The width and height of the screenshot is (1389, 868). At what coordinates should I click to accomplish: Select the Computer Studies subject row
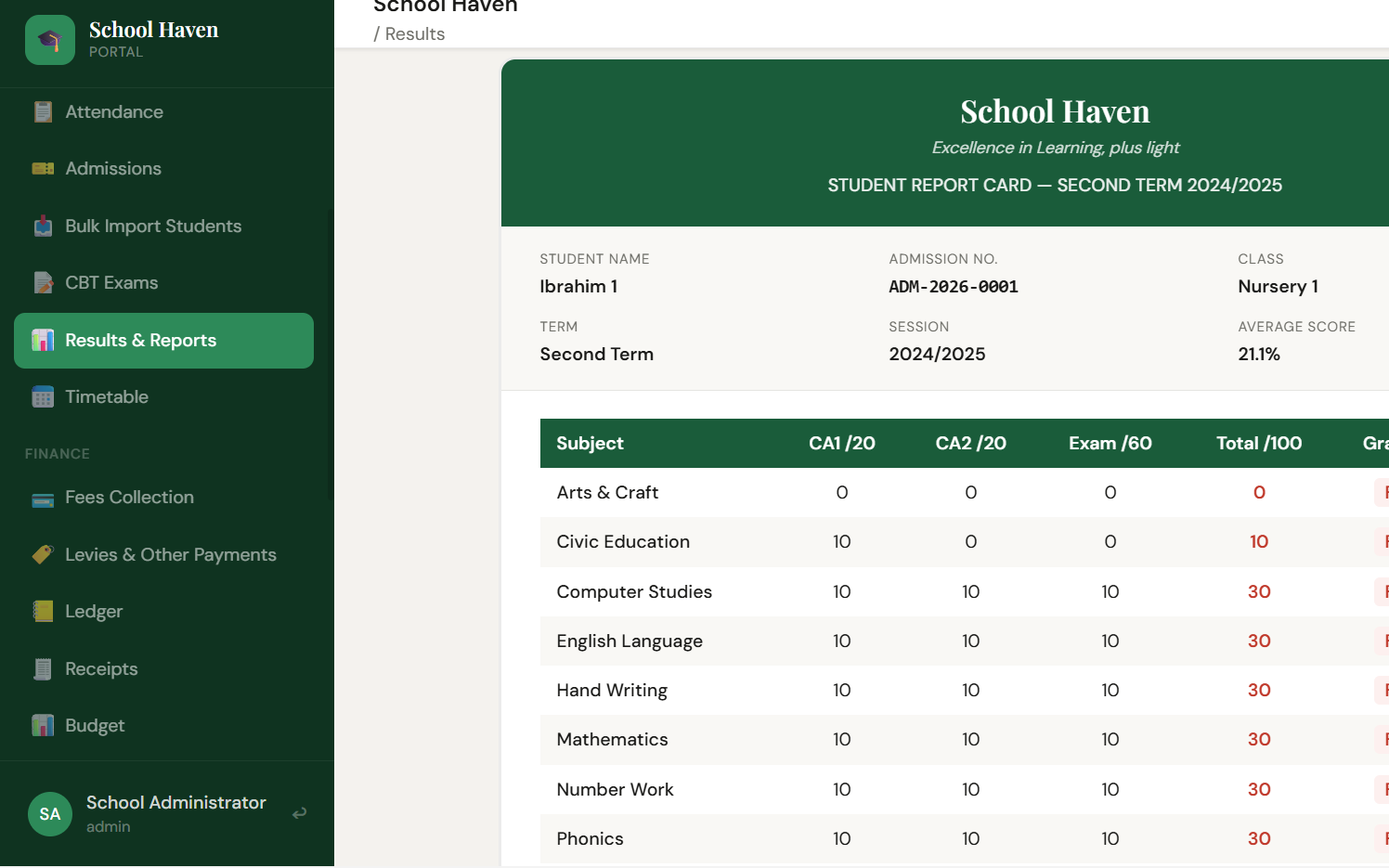965,592
